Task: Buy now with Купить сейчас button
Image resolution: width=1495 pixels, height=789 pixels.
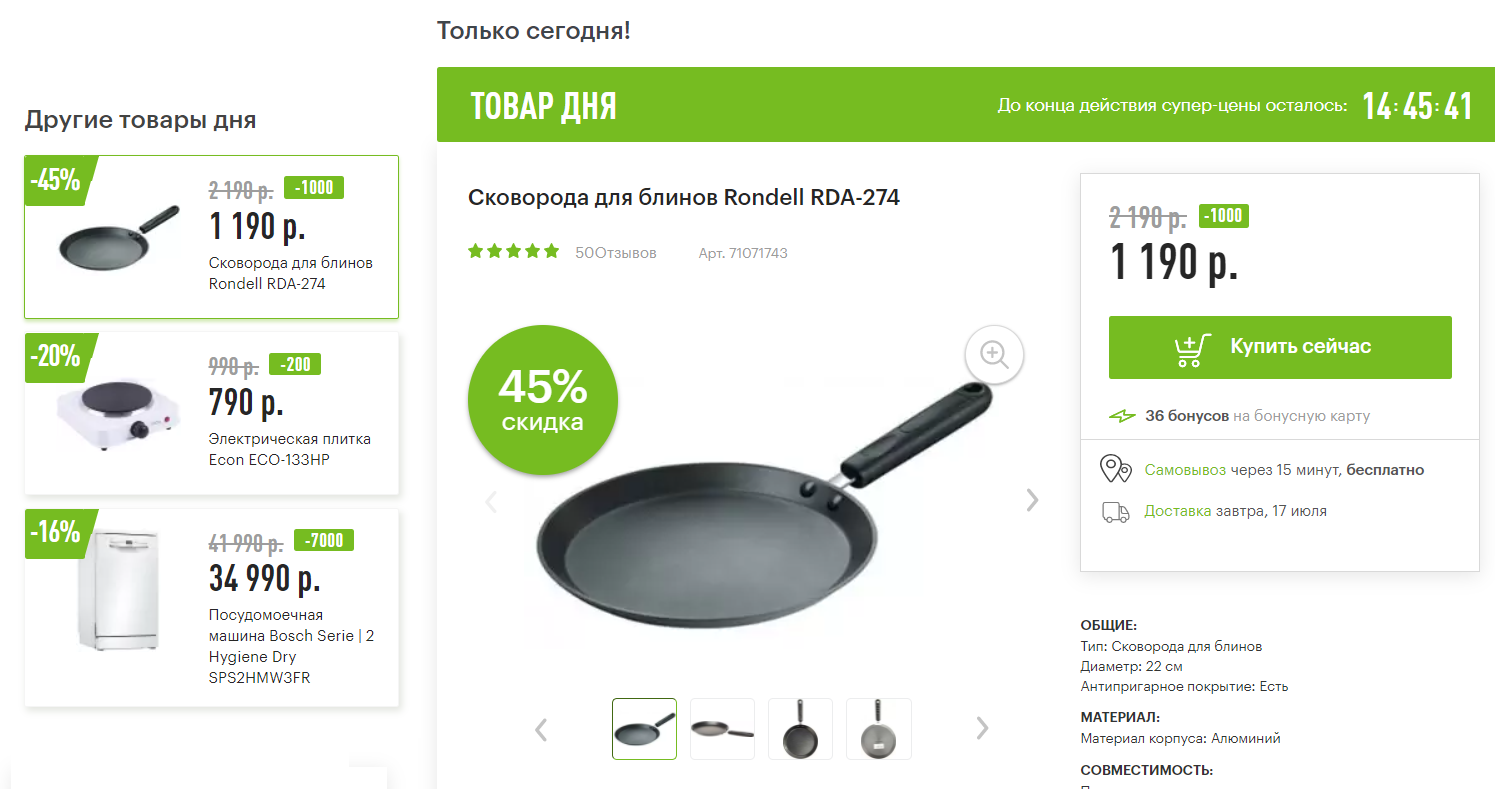Action: click(1280, 347)
